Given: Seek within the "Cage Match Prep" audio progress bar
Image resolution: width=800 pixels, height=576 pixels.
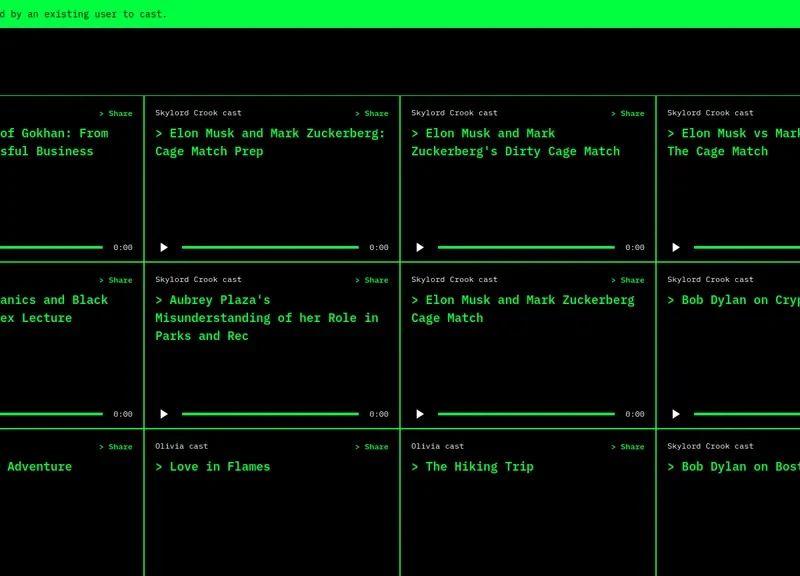Looking at the screenshot, I should [270, 247].
